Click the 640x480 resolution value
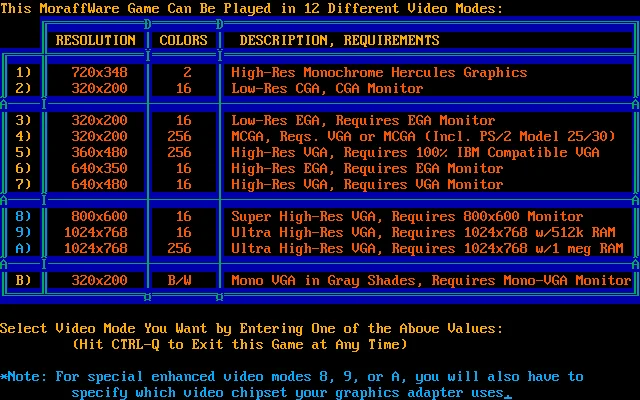Screen dimensions: 640x400 (100, 184)
